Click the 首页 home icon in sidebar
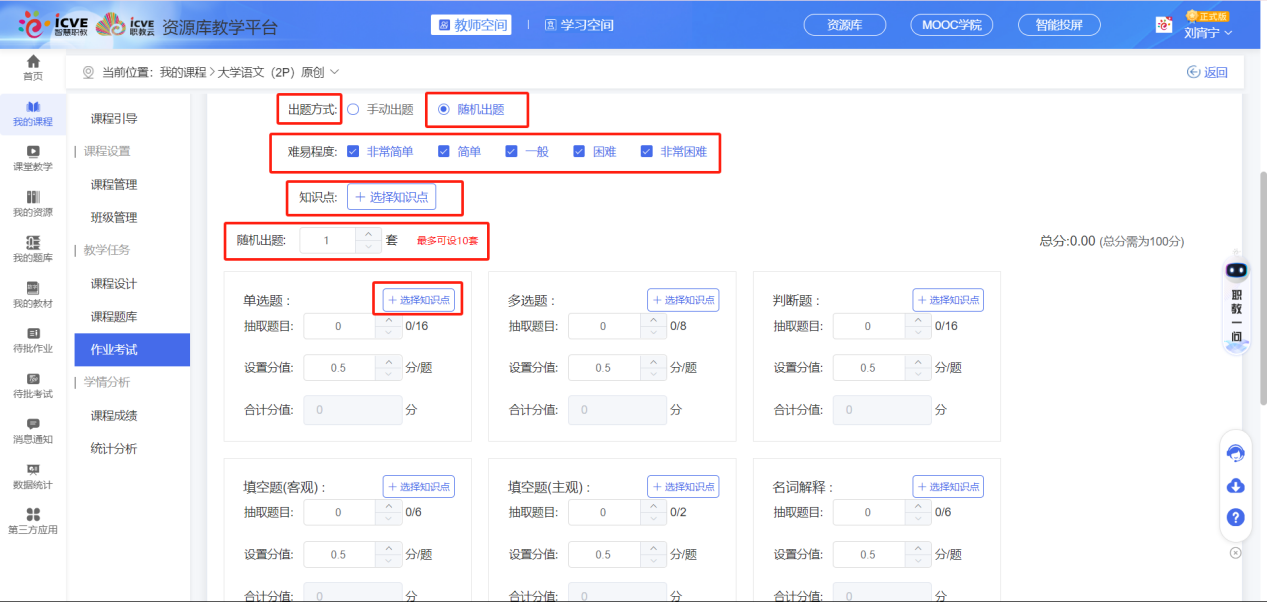Viewport: 1267px width, 602px height. click(x=33, y=67)
